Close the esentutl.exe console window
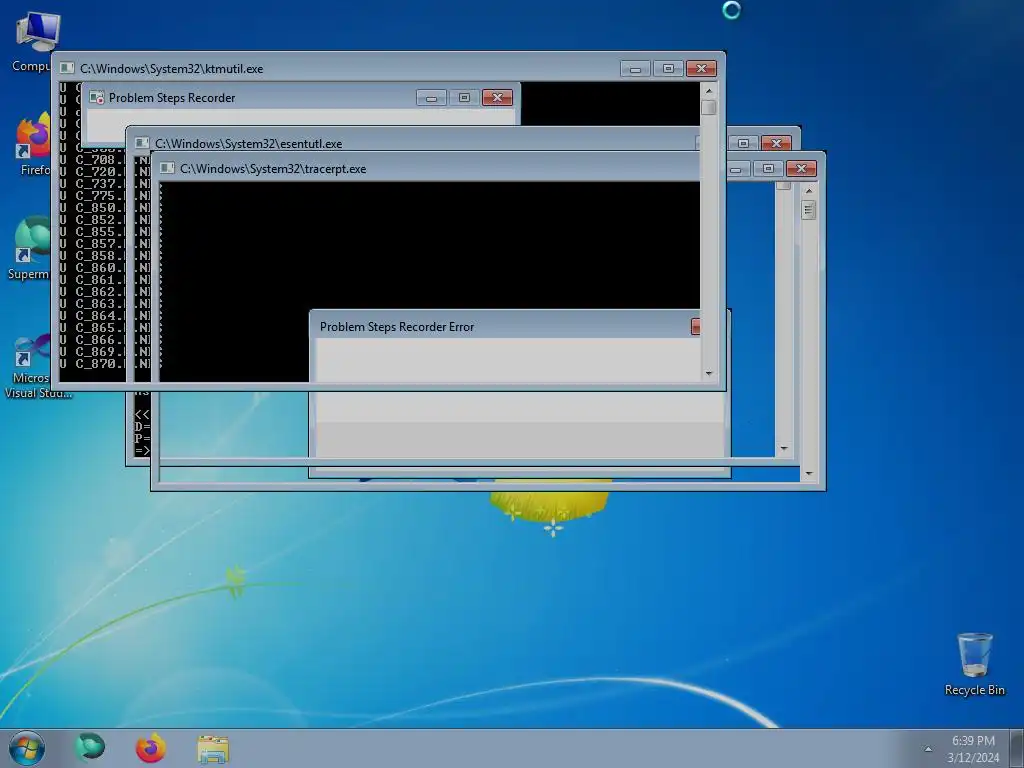This screenshot has height=768, width=1024. (x=776, y=143)
